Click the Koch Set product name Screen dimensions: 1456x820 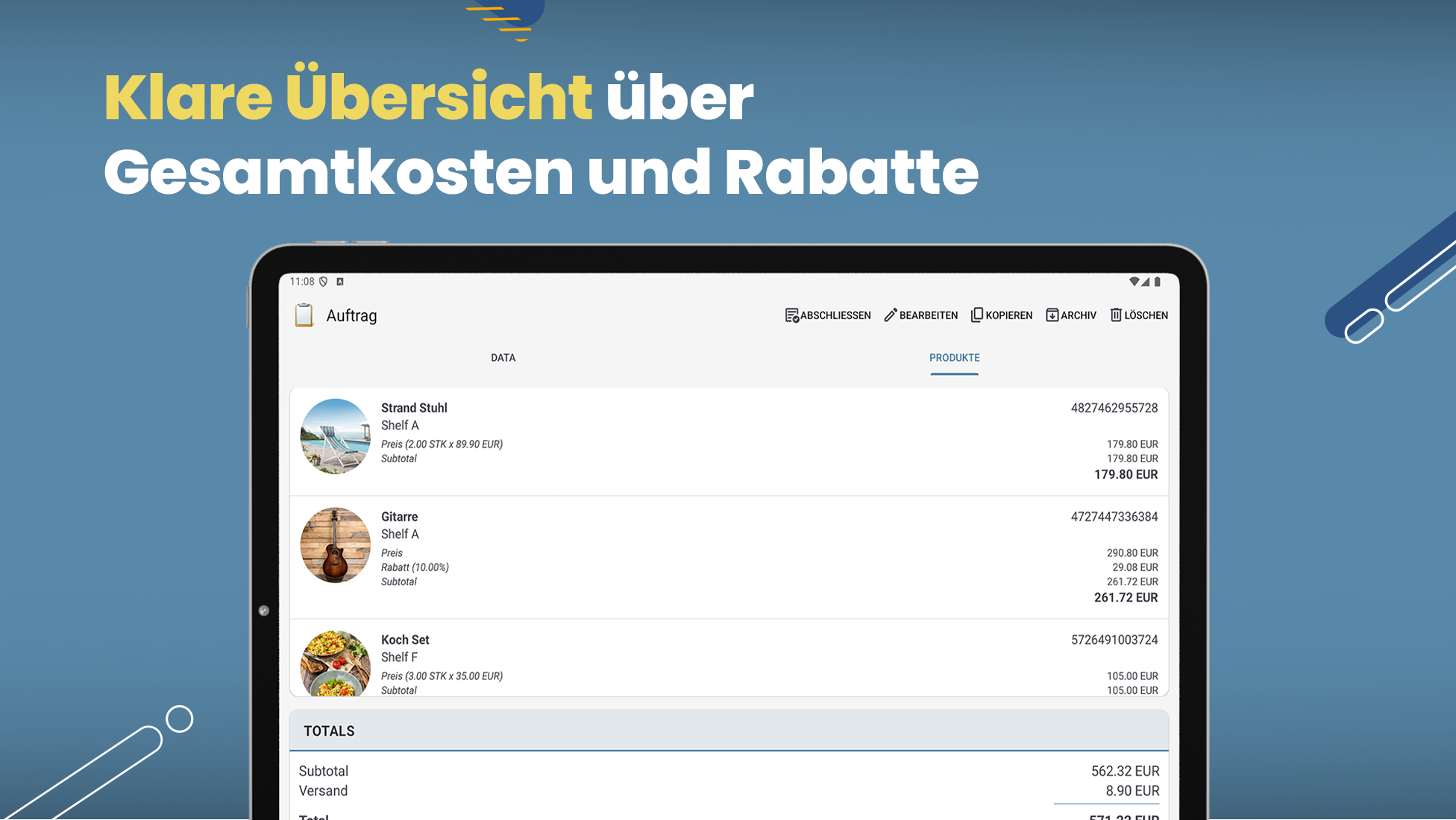click(405, 640)
